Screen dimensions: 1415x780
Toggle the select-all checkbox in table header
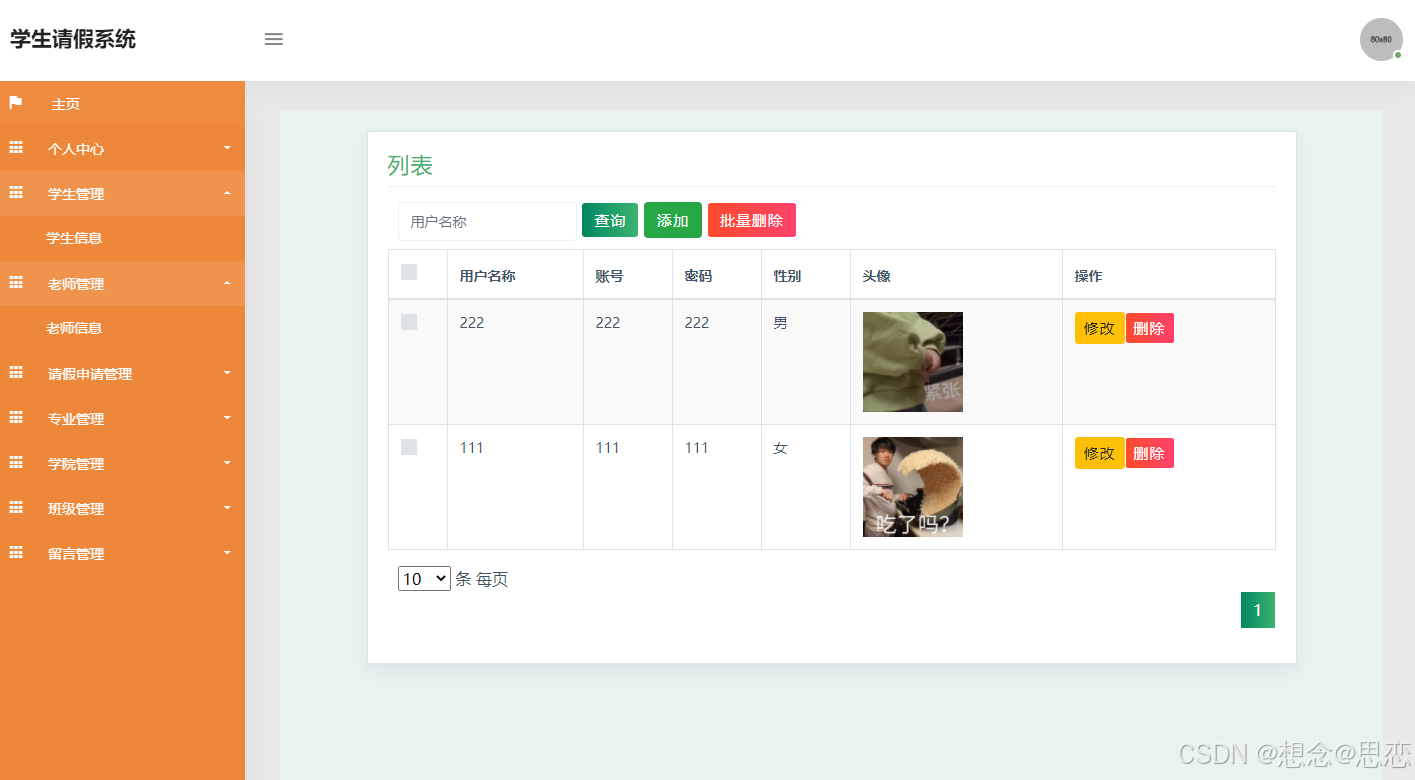[x=409, y=272]
